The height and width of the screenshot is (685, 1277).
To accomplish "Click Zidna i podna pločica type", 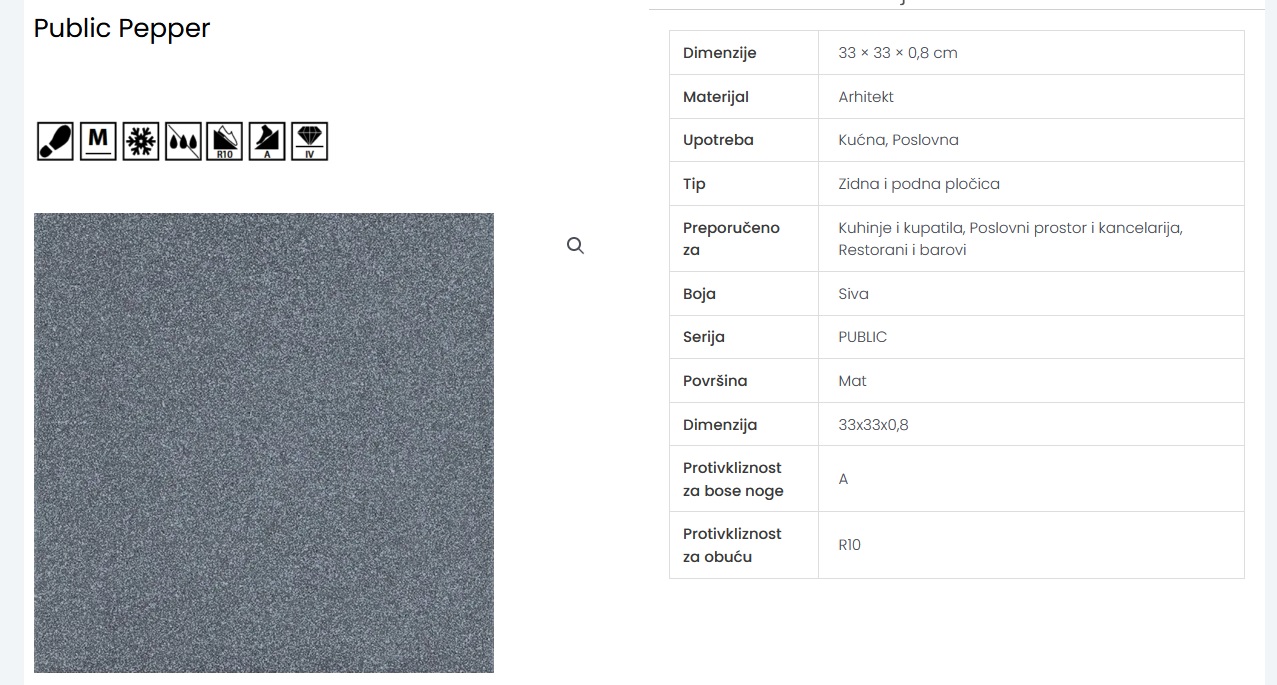I will tap(919, 184).
